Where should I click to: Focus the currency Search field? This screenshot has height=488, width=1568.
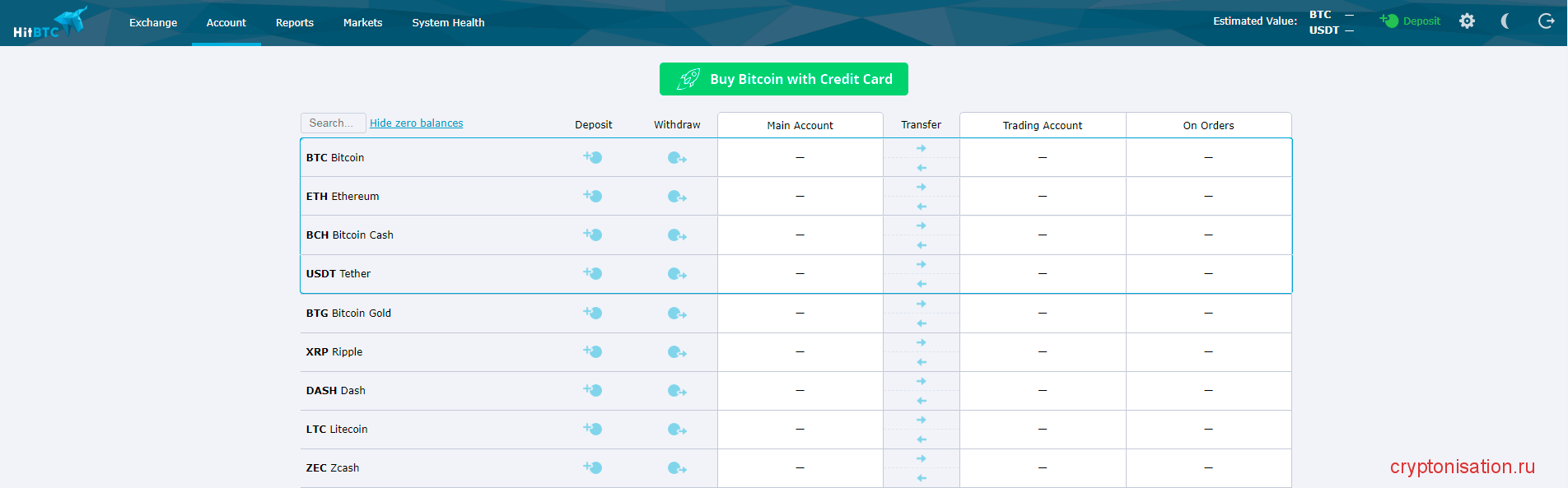(x=333, y=123)
